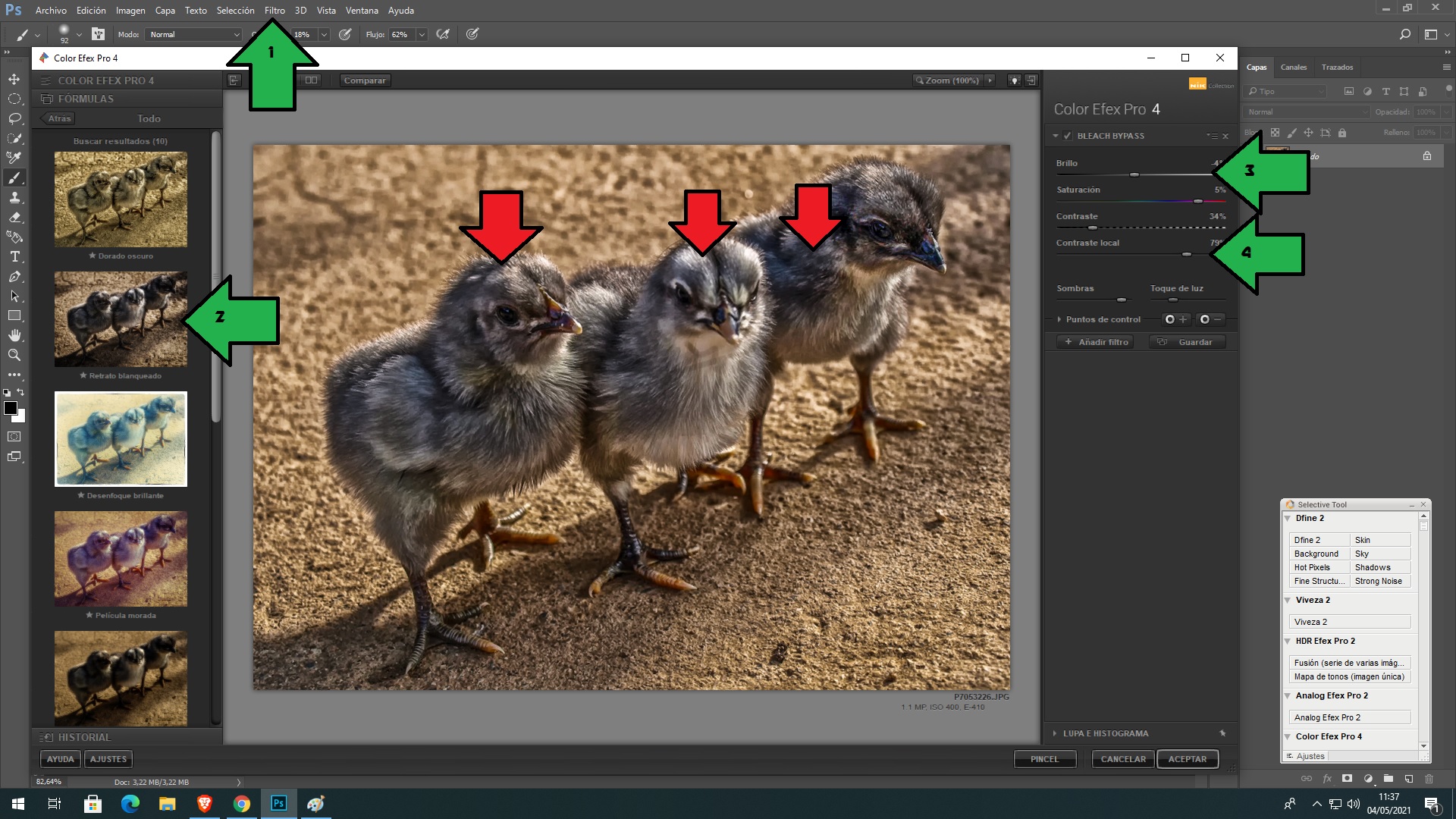The width and height of the screenshot is (1456, 819).
Task: Open the brush preset picker dropdown
Action: pos(79,34)
